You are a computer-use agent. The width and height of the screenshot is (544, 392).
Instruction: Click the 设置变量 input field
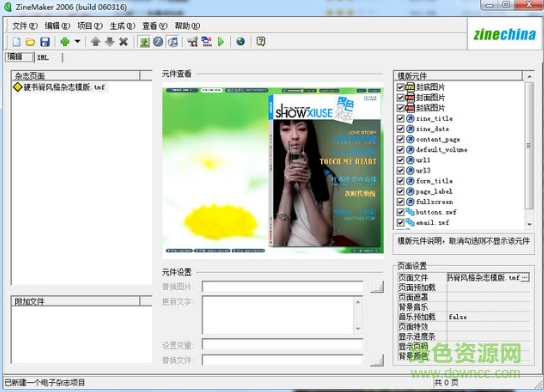tap(282, 344)
